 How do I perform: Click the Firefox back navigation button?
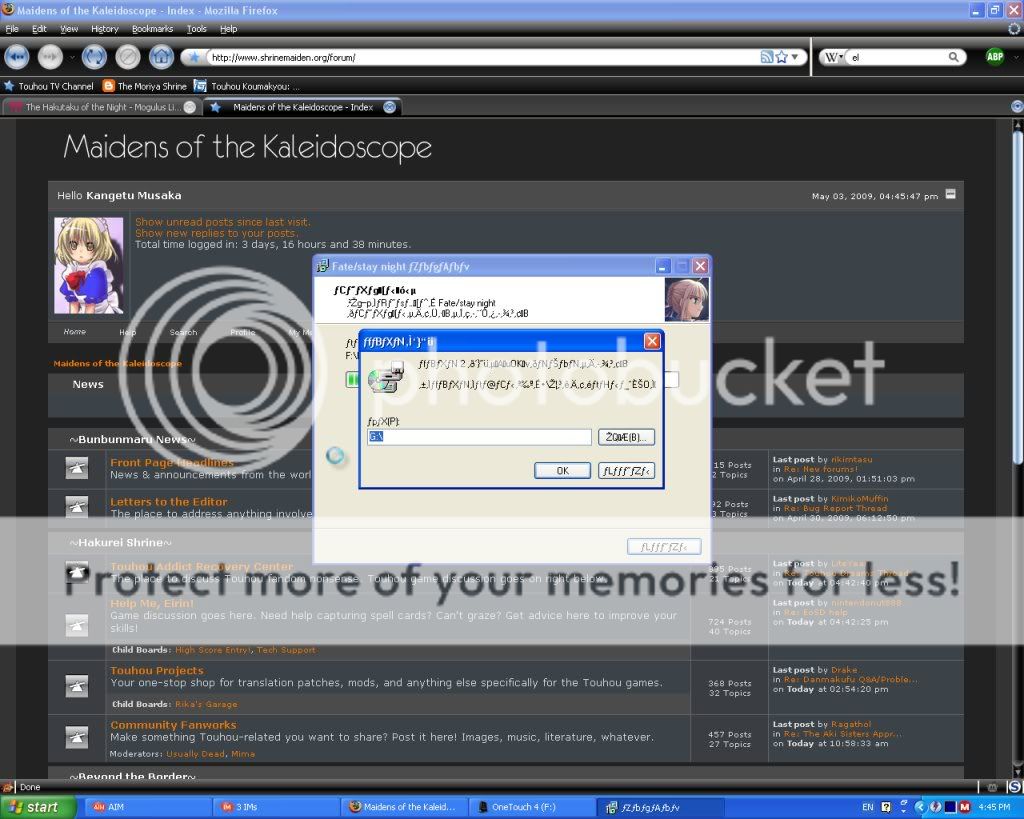tap(18, 57)
